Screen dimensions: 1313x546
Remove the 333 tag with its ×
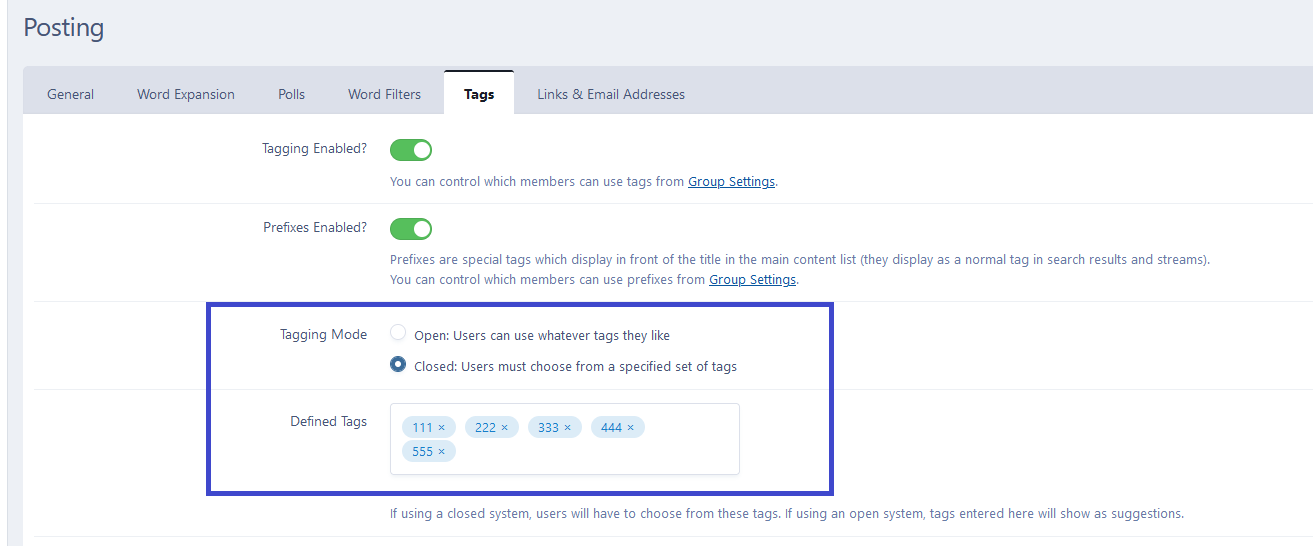(x=567, y=428)
